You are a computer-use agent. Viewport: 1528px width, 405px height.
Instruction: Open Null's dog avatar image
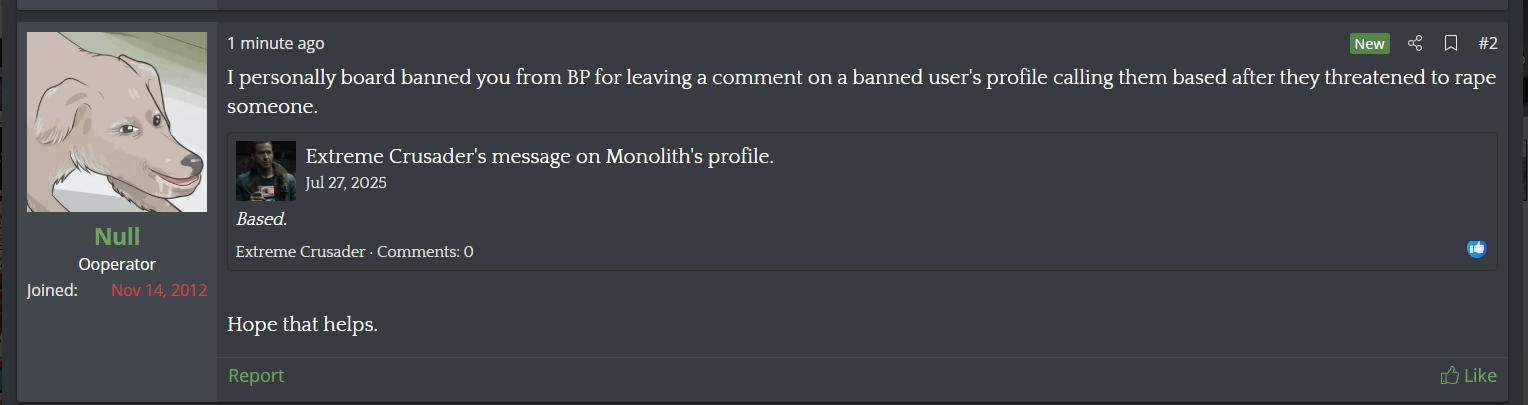(117, 122)
